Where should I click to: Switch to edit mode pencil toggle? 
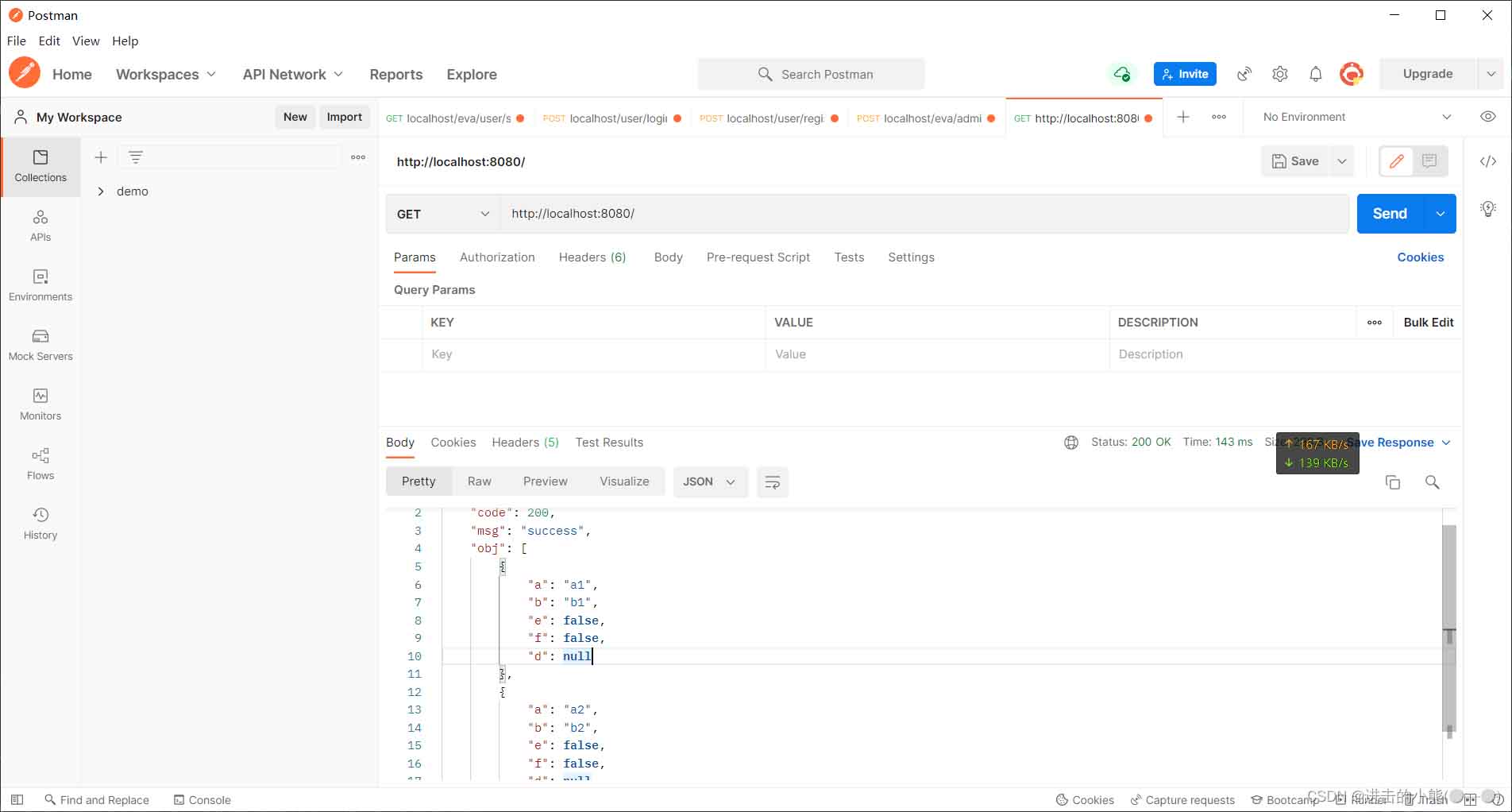pyautogui.click(x=1397, y=161)
